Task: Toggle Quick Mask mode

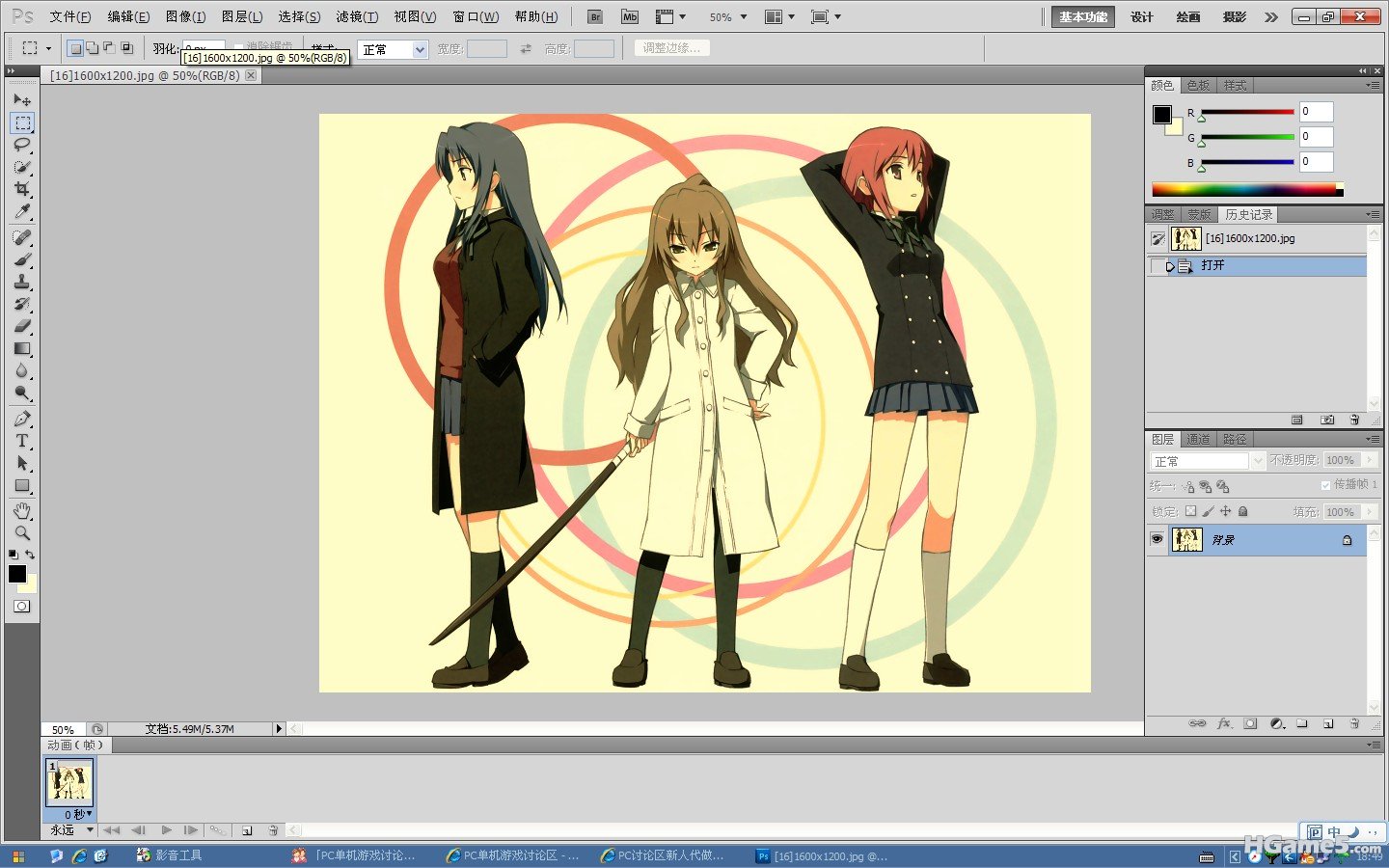Action: pyautogui.click(x=22, y=606)
